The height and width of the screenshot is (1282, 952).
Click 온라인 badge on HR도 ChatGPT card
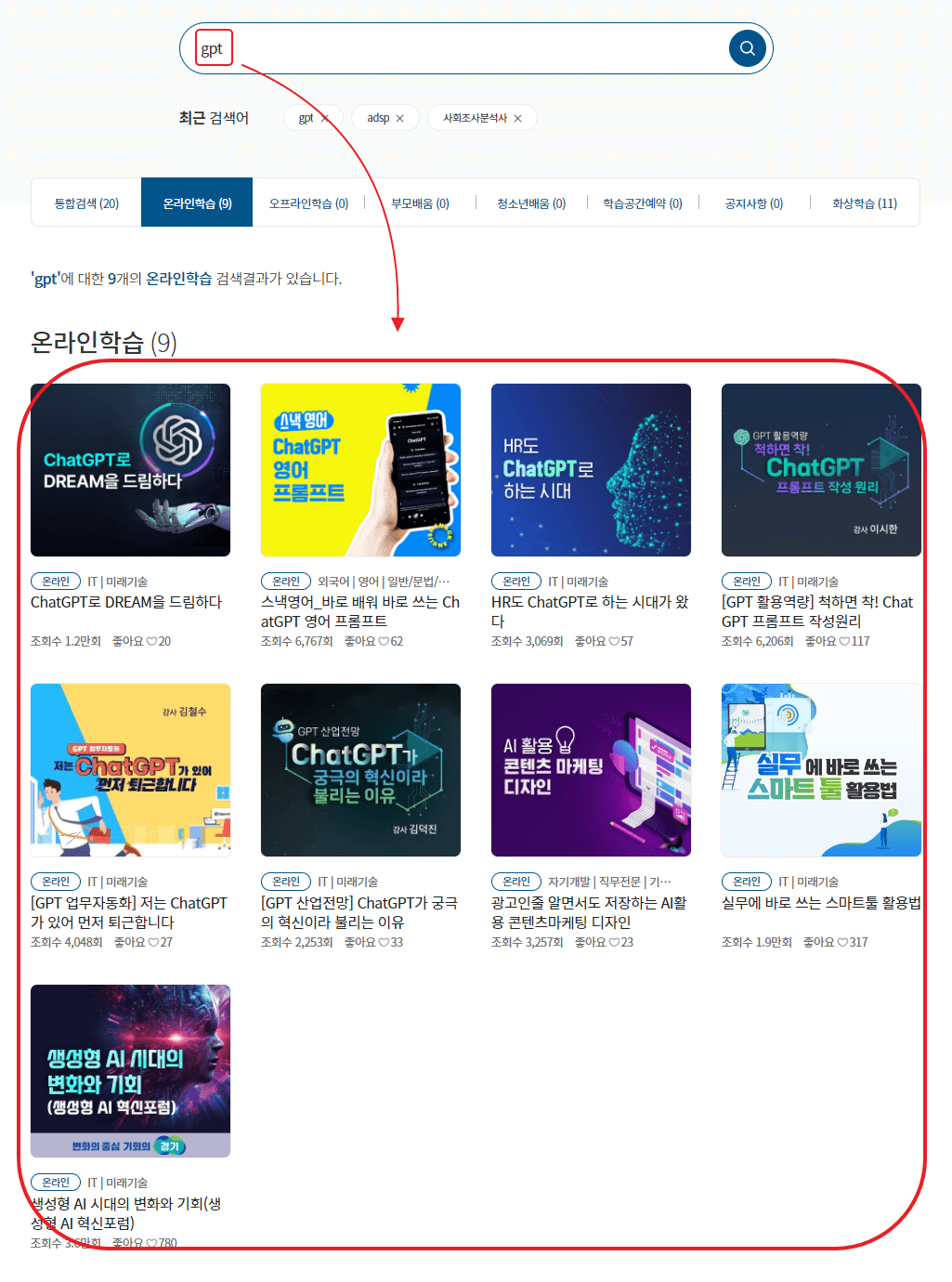pyautogui.click(x=516, y=582)
